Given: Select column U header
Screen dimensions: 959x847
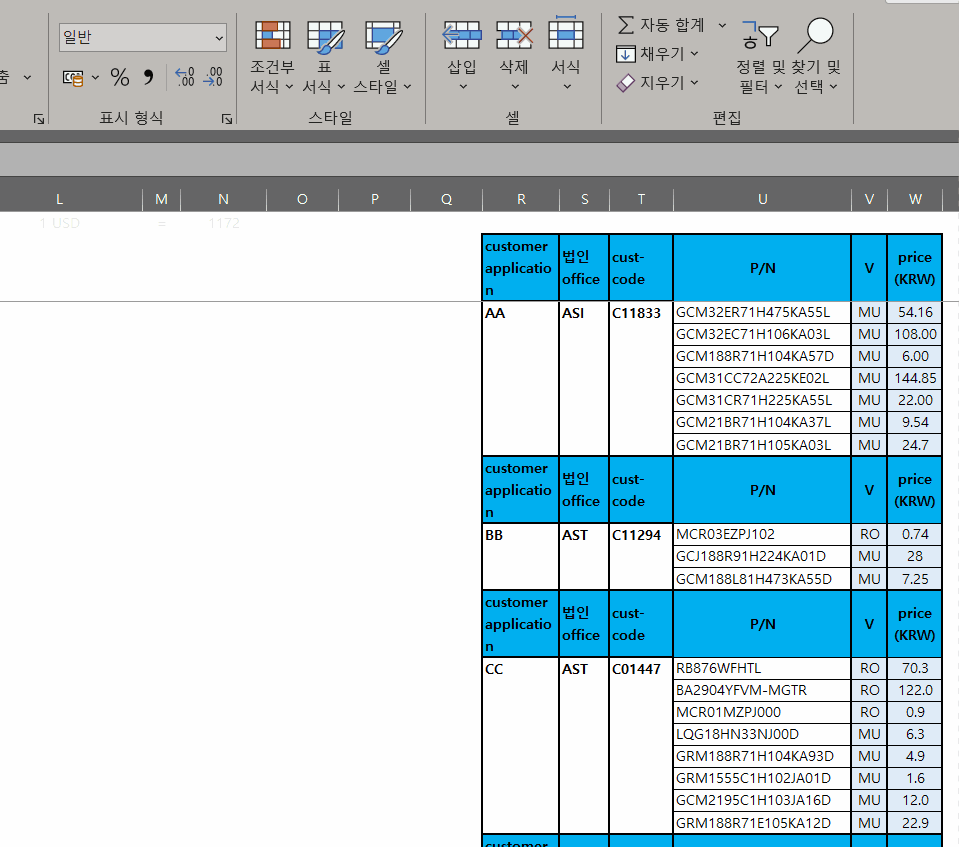Looking at the screenshot, I should coord(762,199).
